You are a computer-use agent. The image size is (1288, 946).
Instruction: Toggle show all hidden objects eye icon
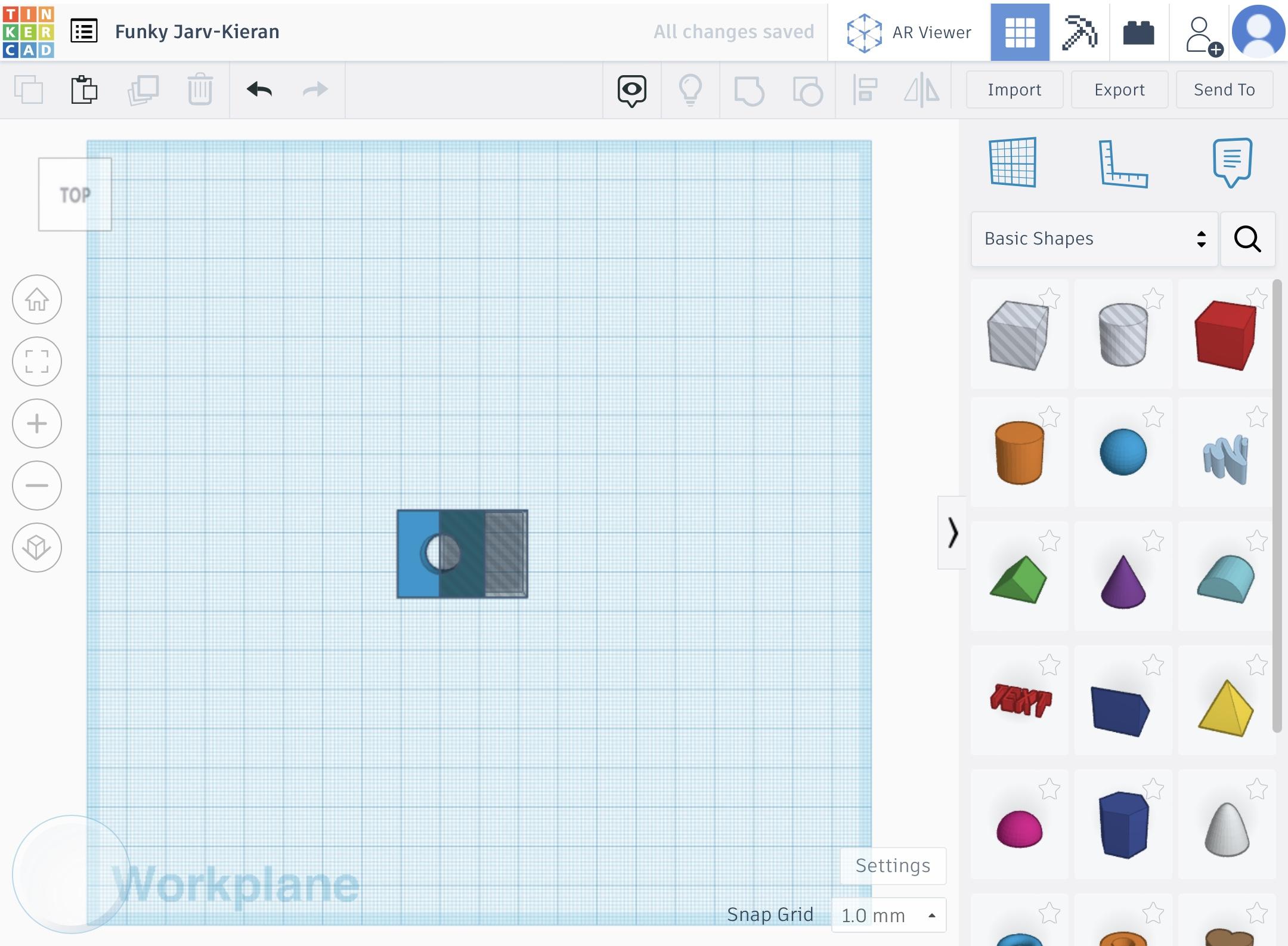point(631,90)
